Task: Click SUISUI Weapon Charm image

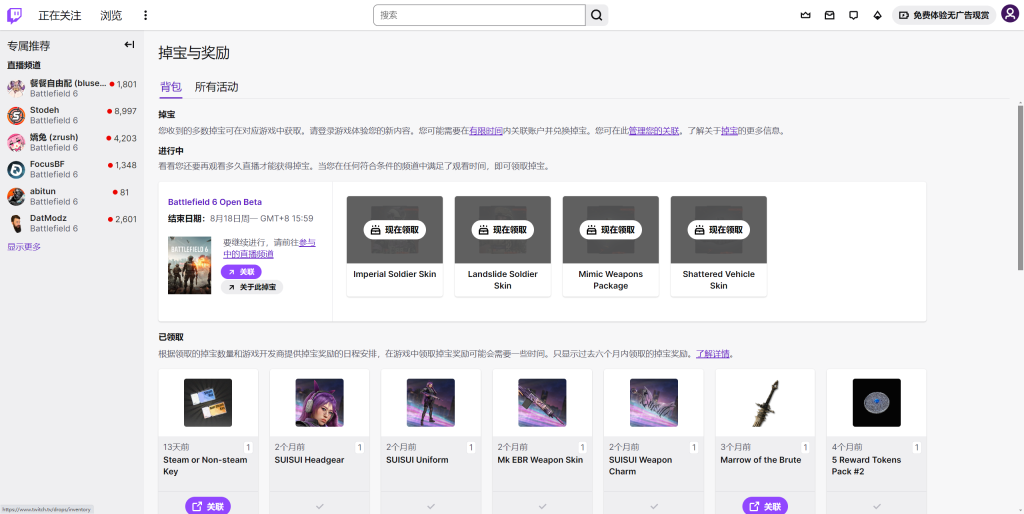Action: [x=654, y=402]
